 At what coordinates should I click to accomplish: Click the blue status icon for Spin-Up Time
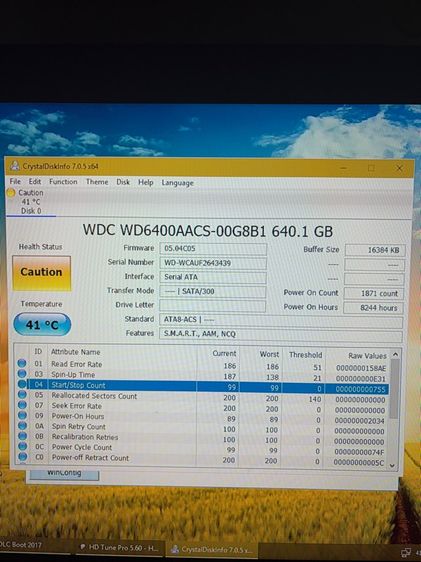(22, 374)
